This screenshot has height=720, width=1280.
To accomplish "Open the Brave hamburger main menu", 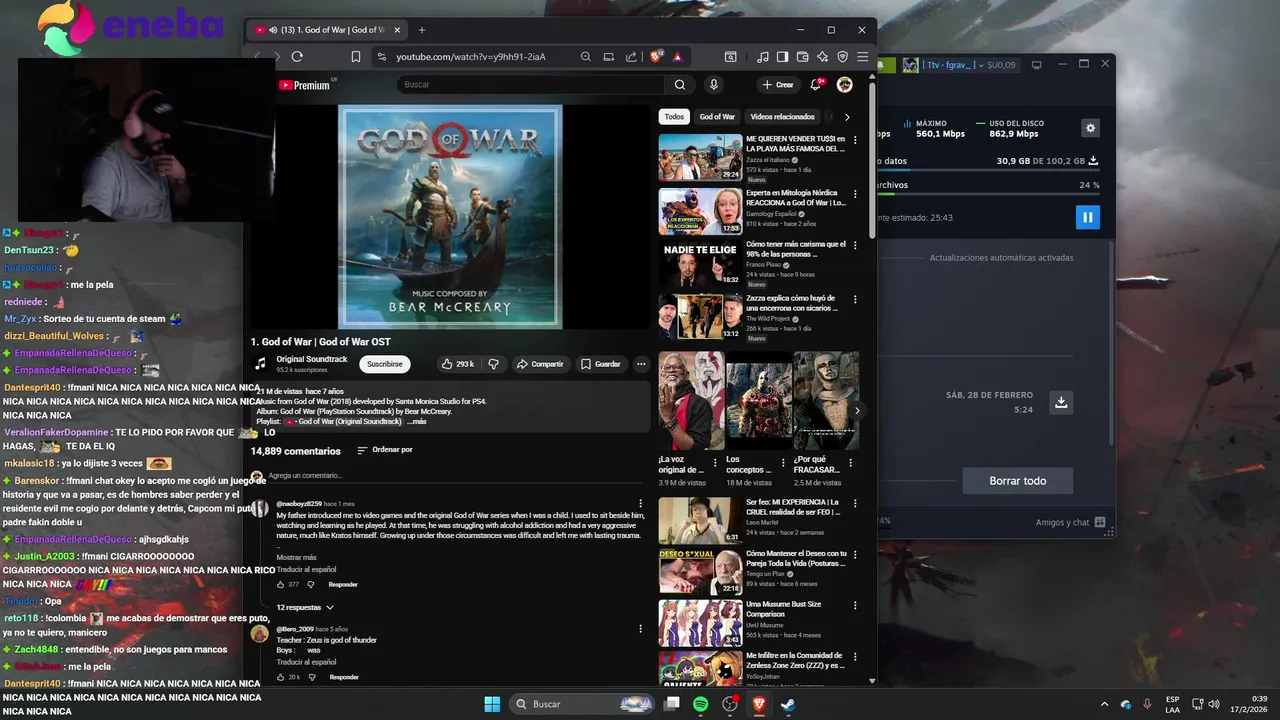I will click(x=862, y=57).
